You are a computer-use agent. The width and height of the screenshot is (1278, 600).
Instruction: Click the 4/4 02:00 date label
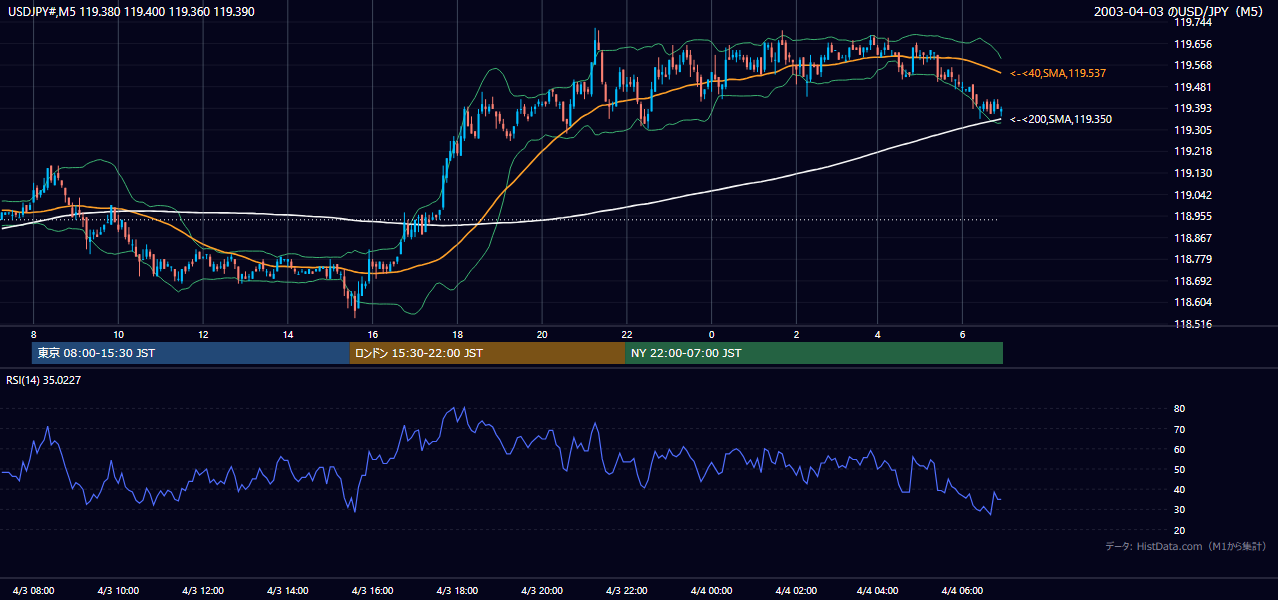[797, 590]
